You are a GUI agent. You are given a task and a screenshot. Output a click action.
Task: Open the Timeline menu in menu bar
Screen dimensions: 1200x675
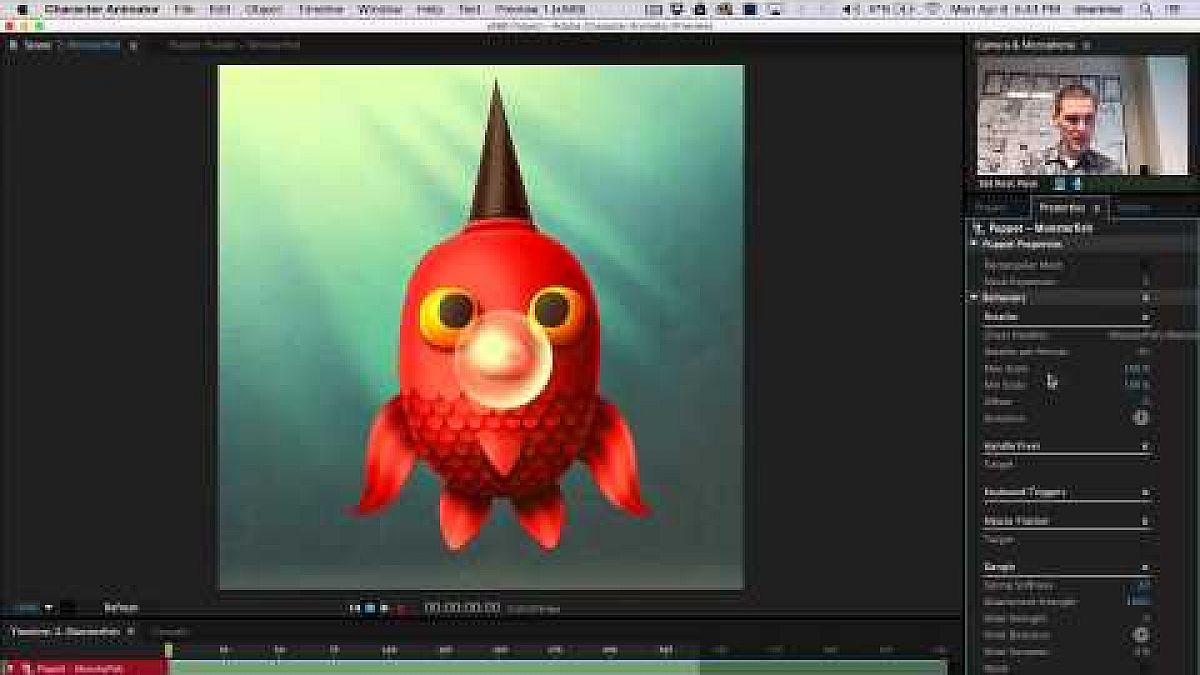pos(320,9)
